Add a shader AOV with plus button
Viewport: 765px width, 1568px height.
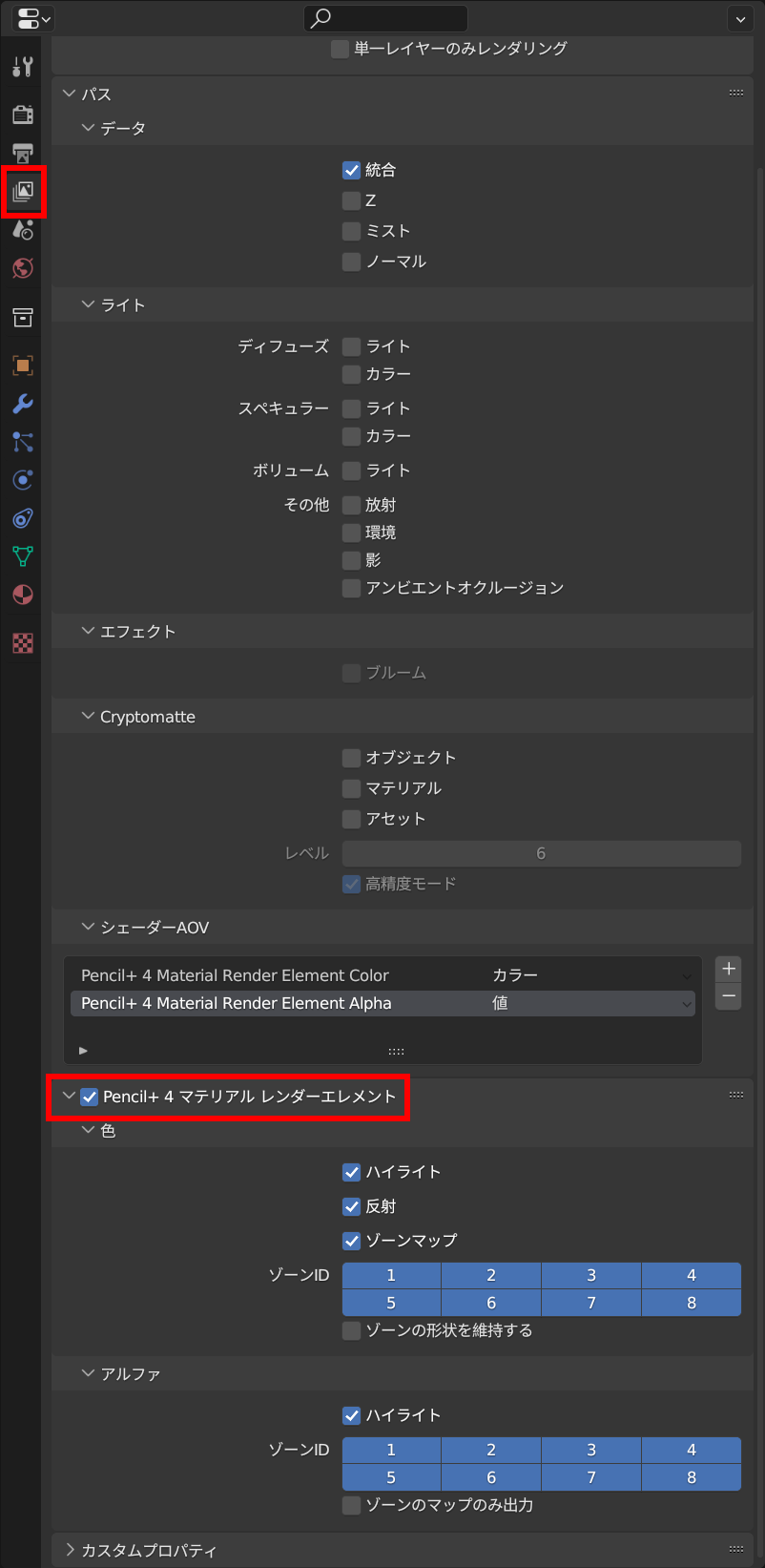[728, 970]
